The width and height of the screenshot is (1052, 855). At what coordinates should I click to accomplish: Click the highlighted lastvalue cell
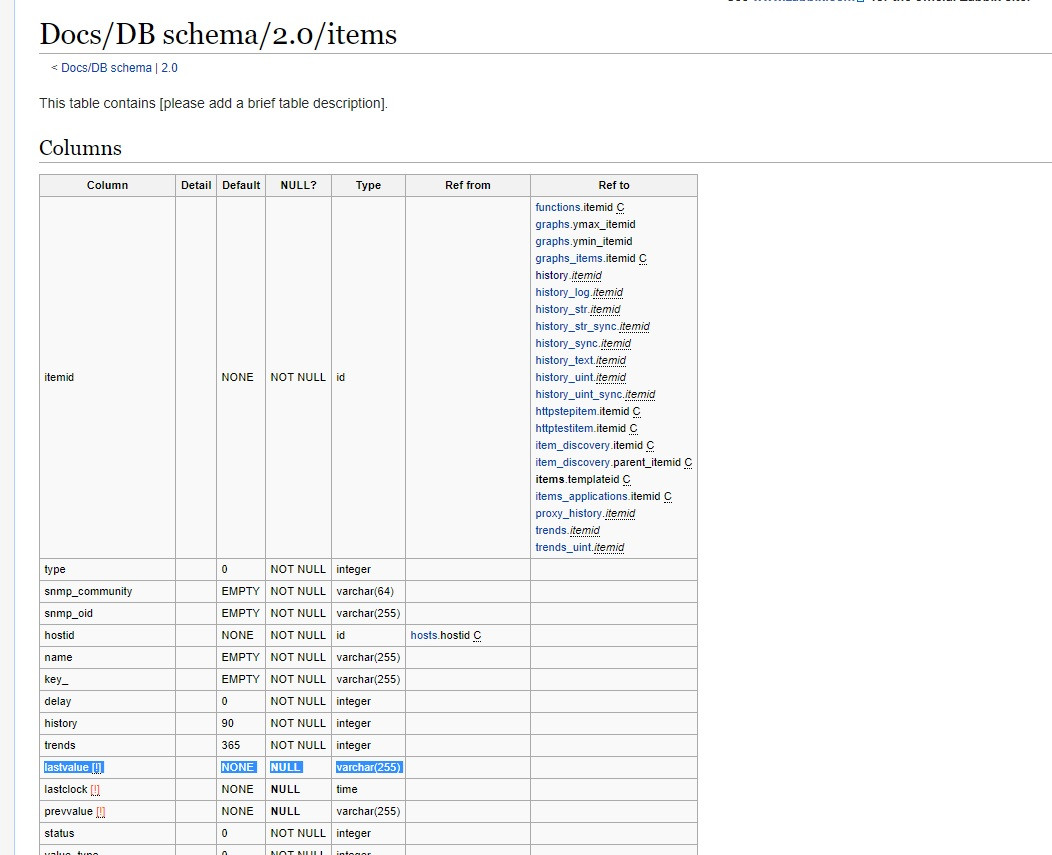(x=107, y=767)
